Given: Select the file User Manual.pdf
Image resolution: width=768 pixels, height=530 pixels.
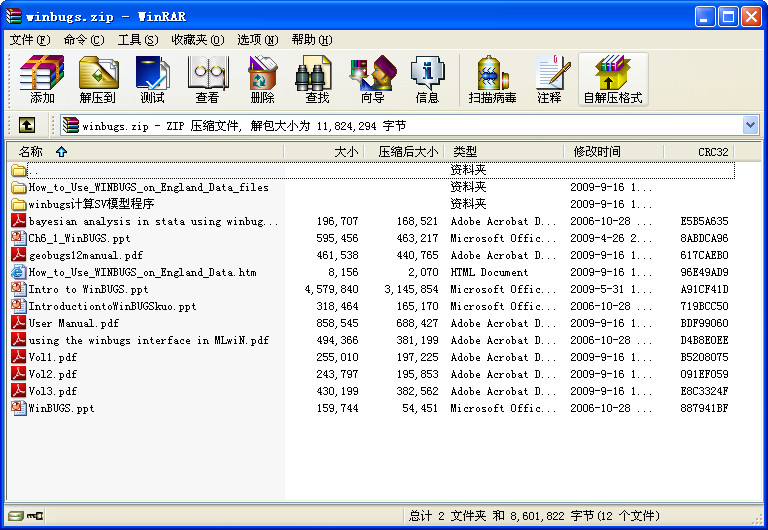Looking at the screenshot, I should coord(74,323).
